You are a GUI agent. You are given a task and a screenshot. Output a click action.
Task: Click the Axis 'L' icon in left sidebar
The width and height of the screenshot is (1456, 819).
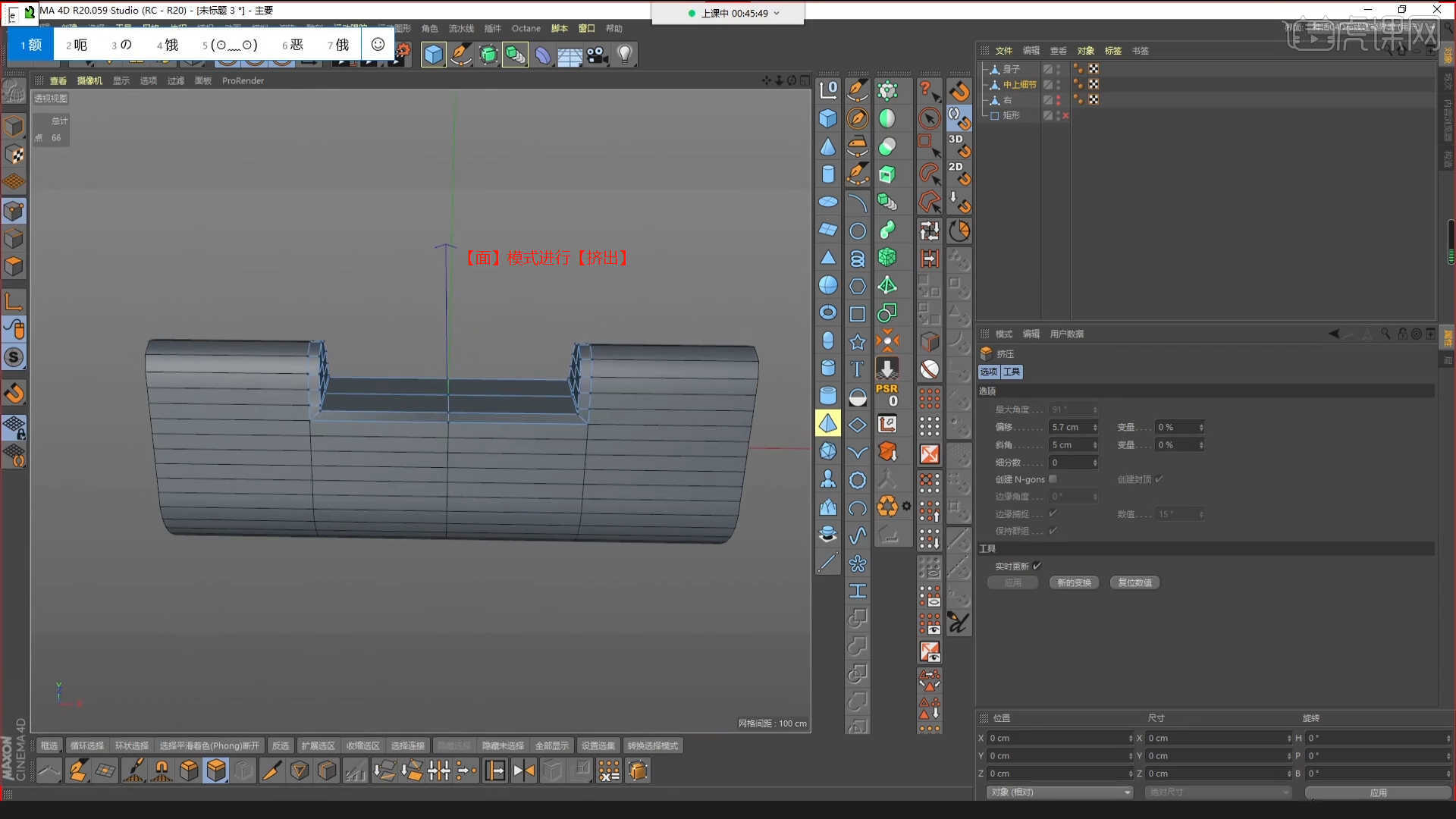point(14,301)
